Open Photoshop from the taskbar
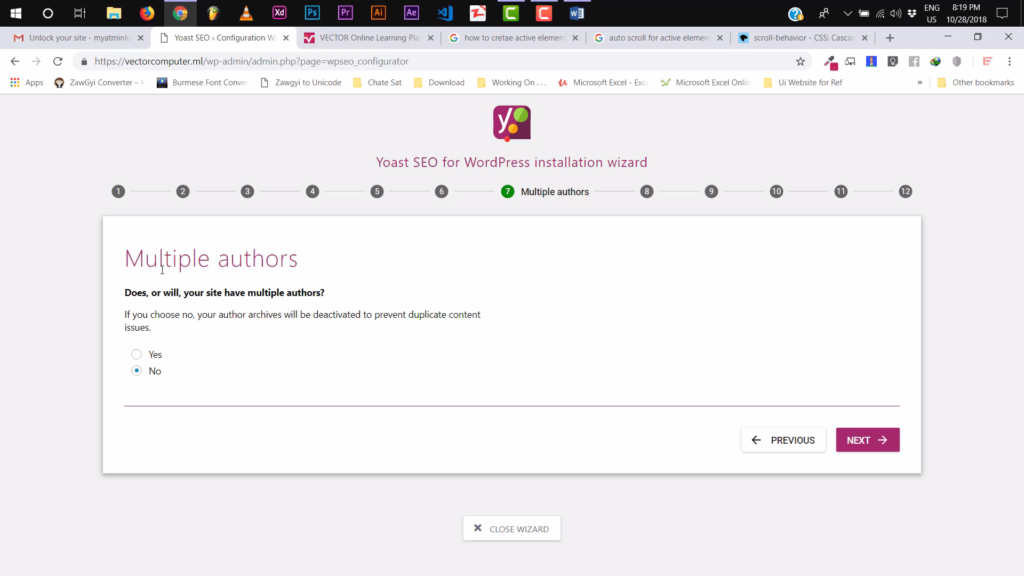Viewport: 1024px width, 576px height. (312, 13)
